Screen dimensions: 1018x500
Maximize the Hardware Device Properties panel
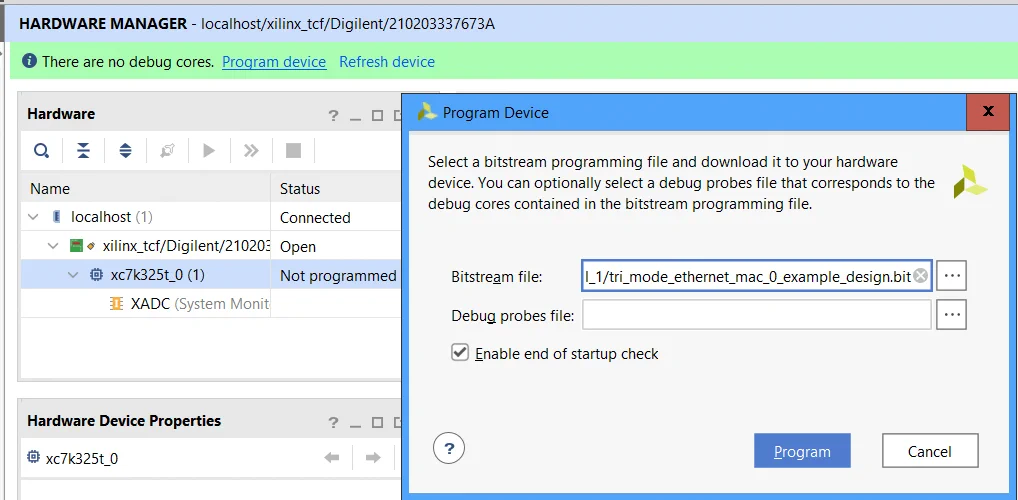click(377, 423)
